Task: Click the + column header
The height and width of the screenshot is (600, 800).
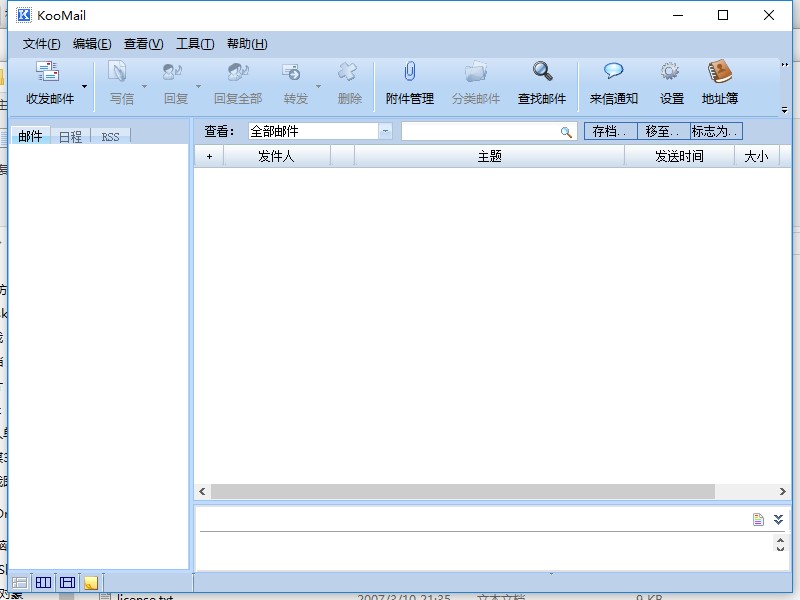Action: [x=209, y=156]
